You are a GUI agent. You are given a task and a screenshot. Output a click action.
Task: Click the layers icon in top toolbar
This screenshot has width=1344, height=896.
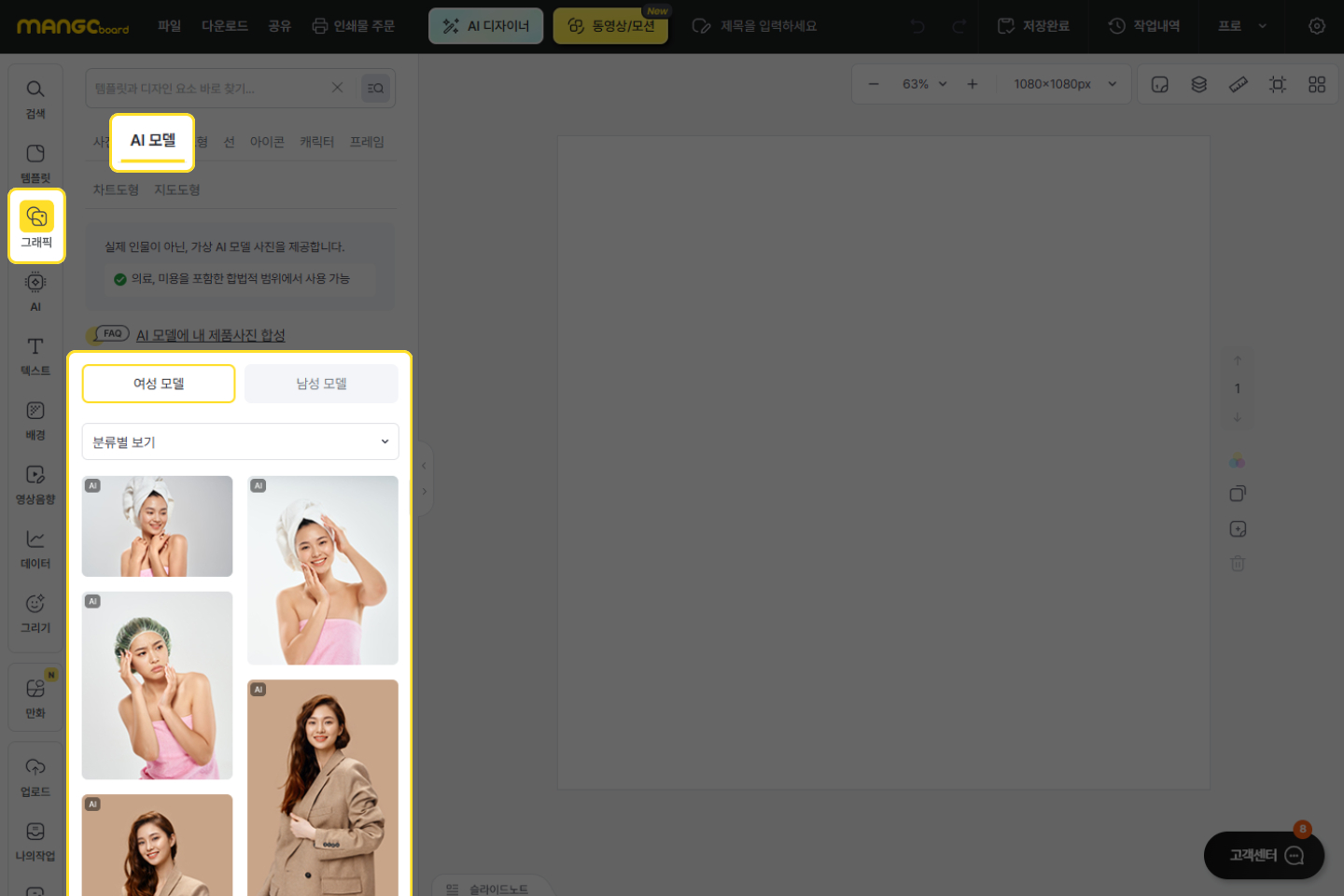click(1199, 85)
